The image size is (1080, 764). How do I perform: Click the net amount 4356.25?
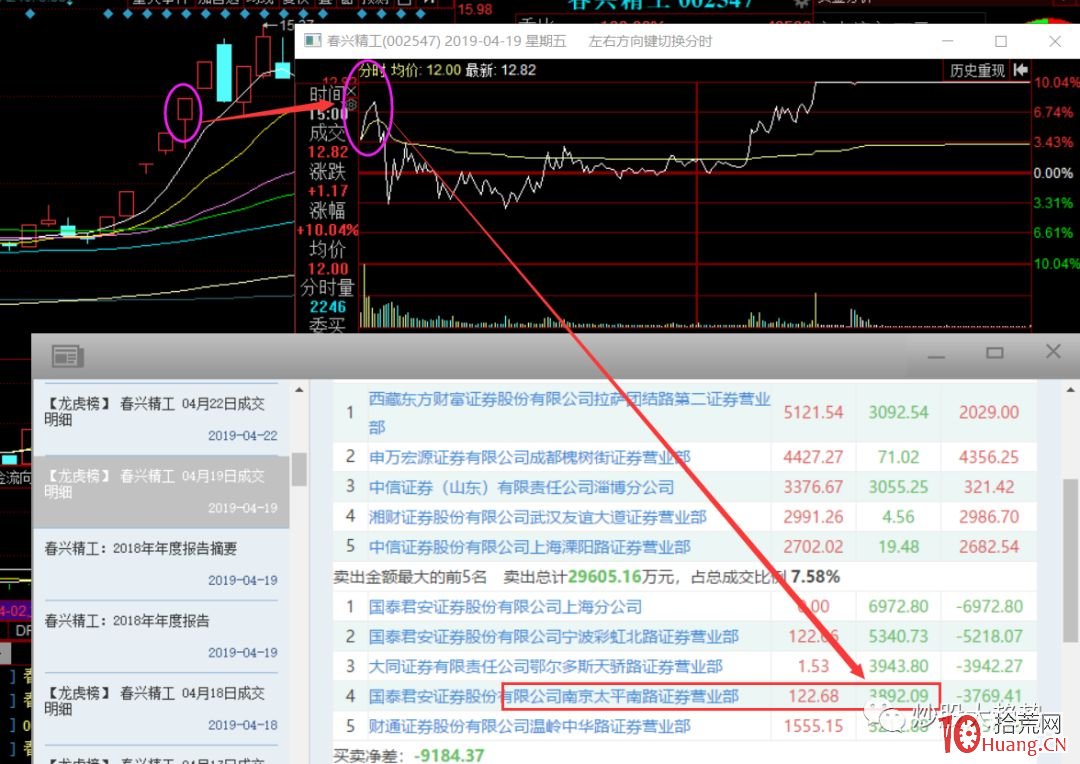989,457
